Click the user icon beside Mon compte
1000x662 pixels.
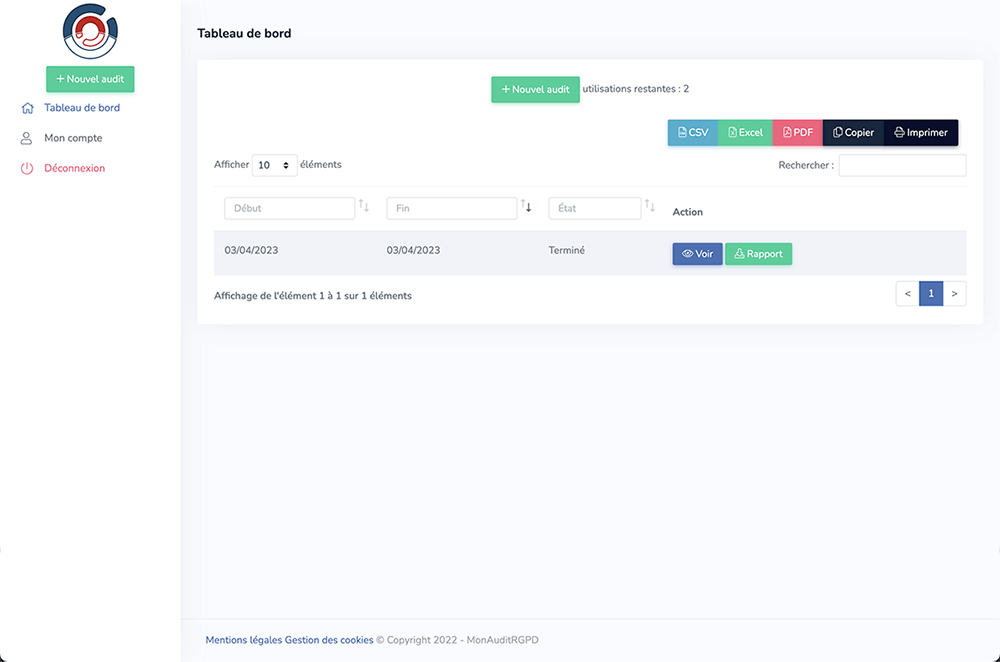point(27,139)
